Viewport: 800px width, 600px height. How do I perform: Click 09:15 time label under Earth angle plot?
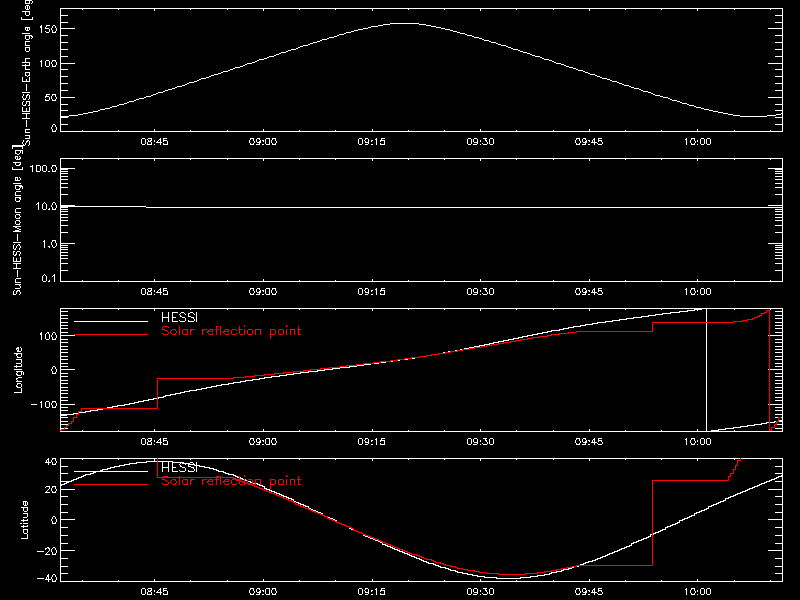(x=371, y=142)
